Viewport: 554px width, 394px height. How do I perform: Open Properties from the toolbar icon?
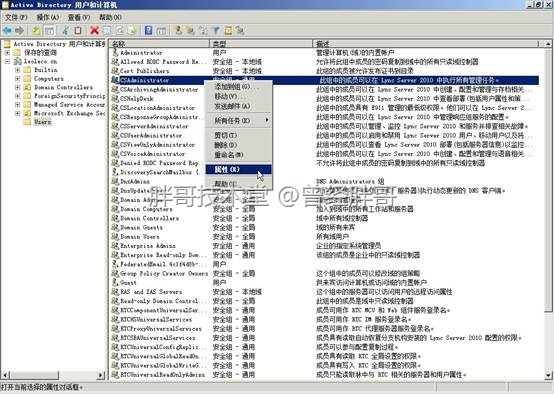107,31
